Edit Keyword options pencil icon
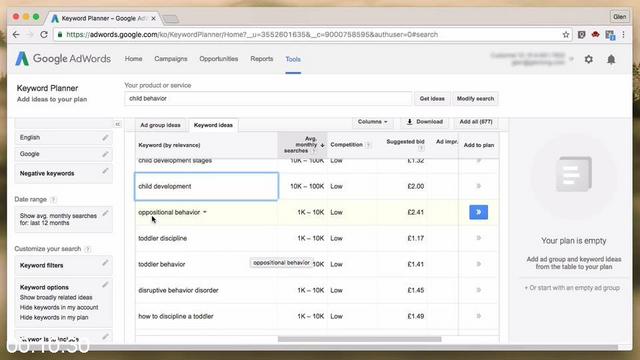640x360 pixels. [x=105, y=284]
